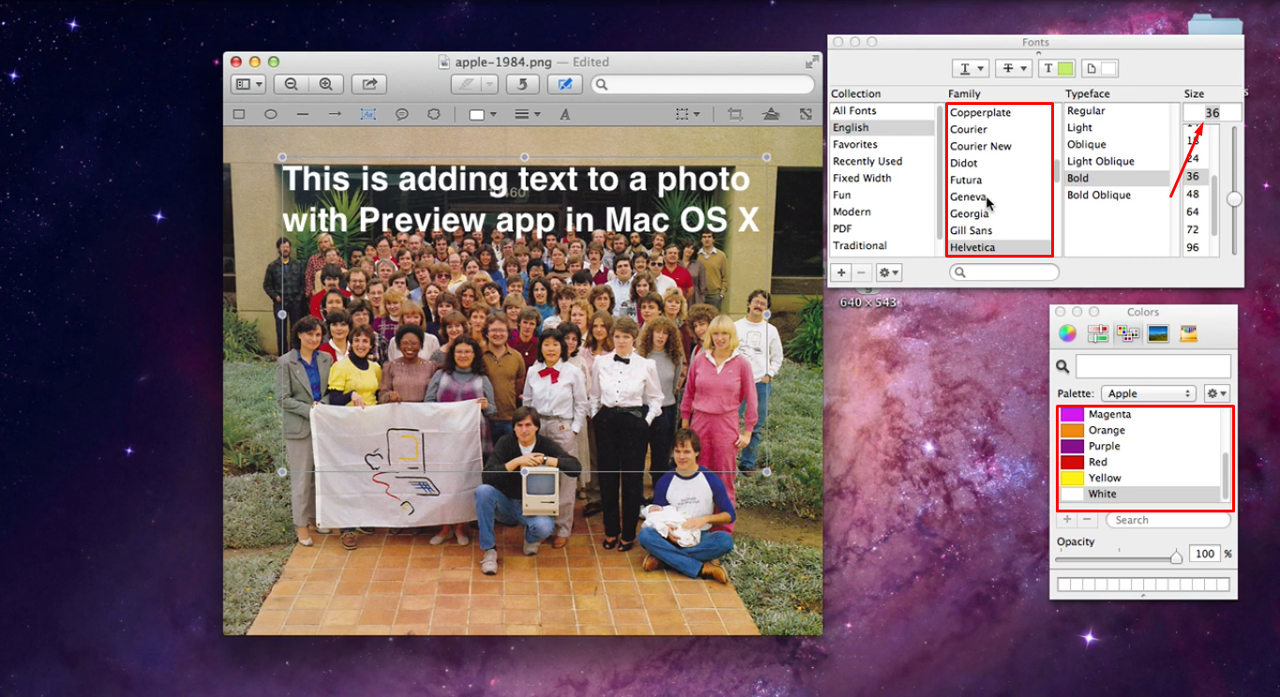Screen dimensions: 1280x697
Task: Switch to the Color Palettes picker
Action: click(x=1129, y=334)
